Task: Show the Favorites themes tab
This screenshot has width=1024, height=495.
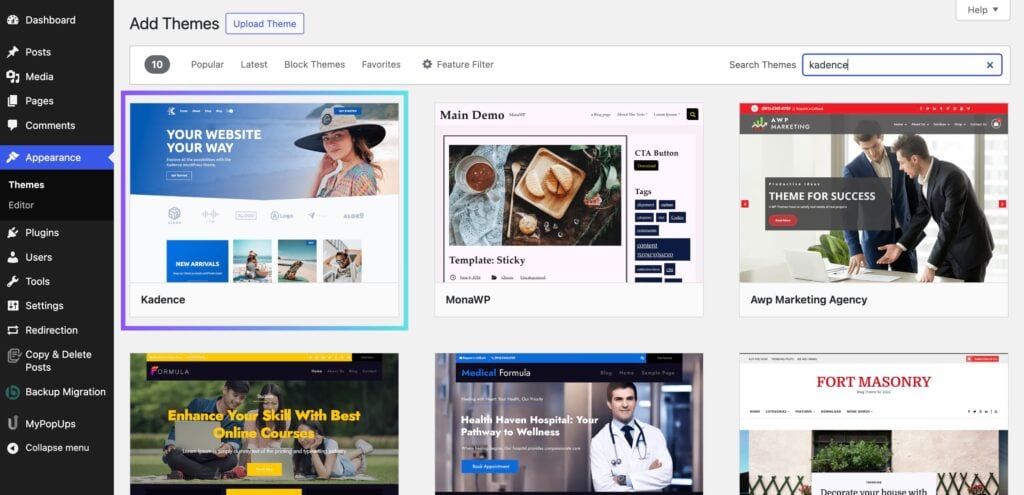Action: [381, 65]
